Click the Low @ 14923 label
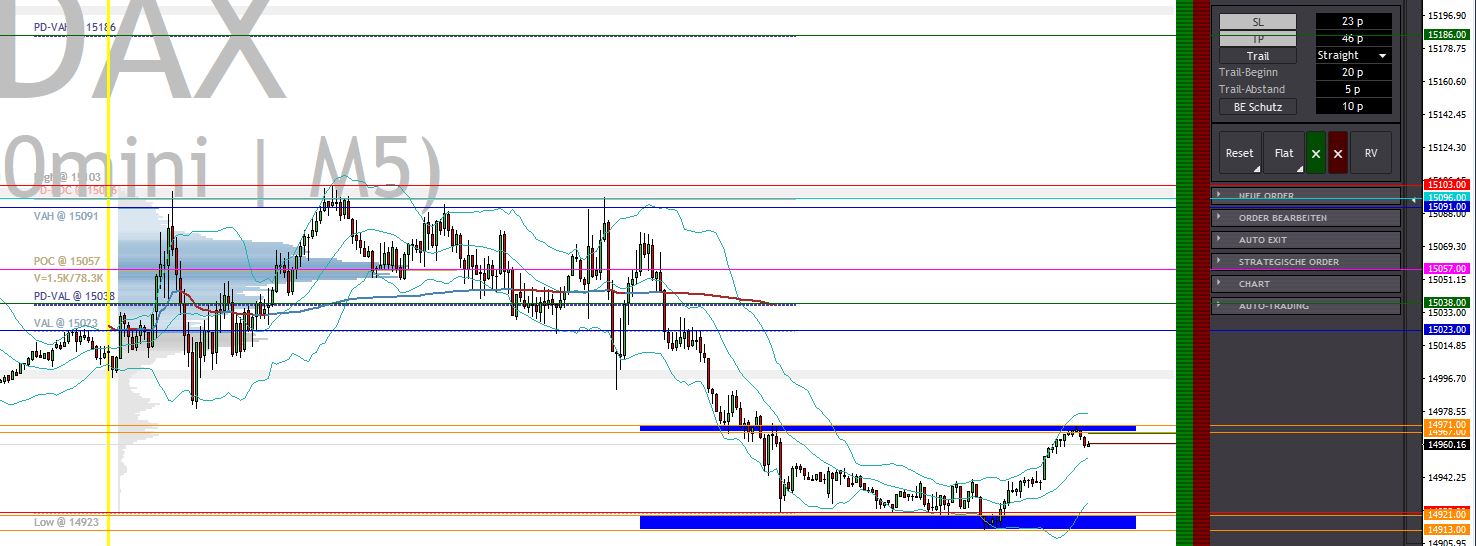 (x=66, y=522)
